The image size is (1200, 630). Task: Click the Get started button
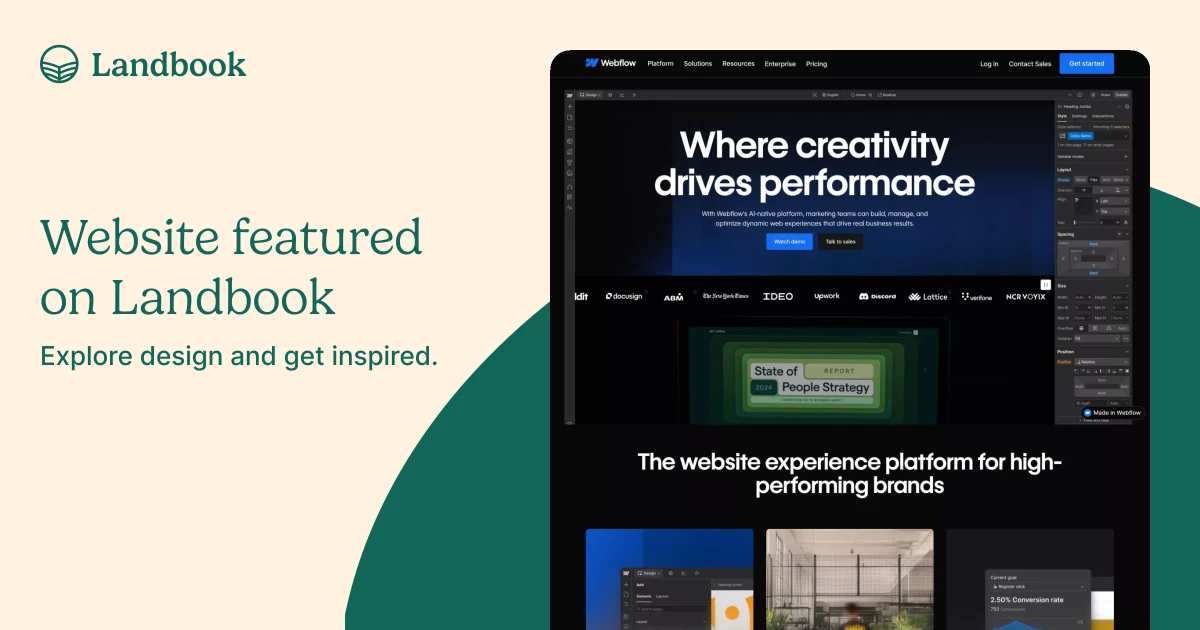[1086, 63]
